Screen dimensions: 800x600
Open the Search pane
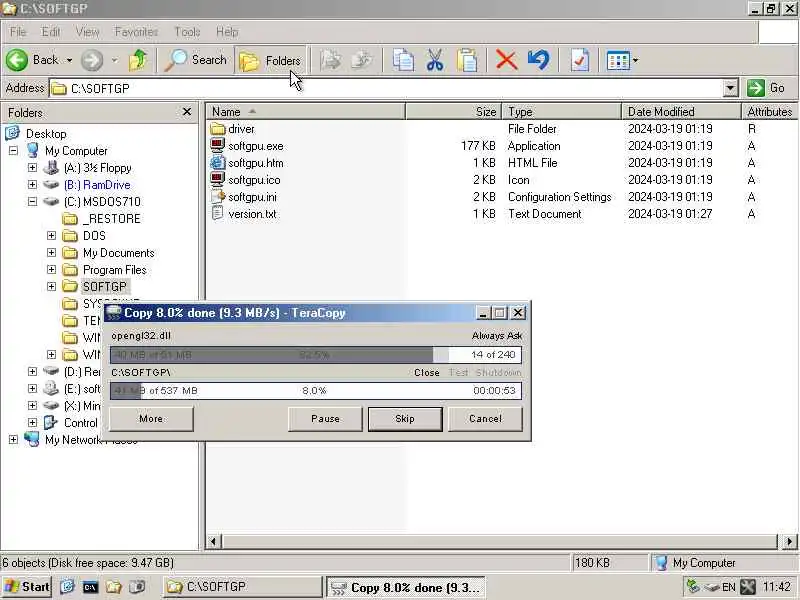pyautogui.click(x=196, y=60)
